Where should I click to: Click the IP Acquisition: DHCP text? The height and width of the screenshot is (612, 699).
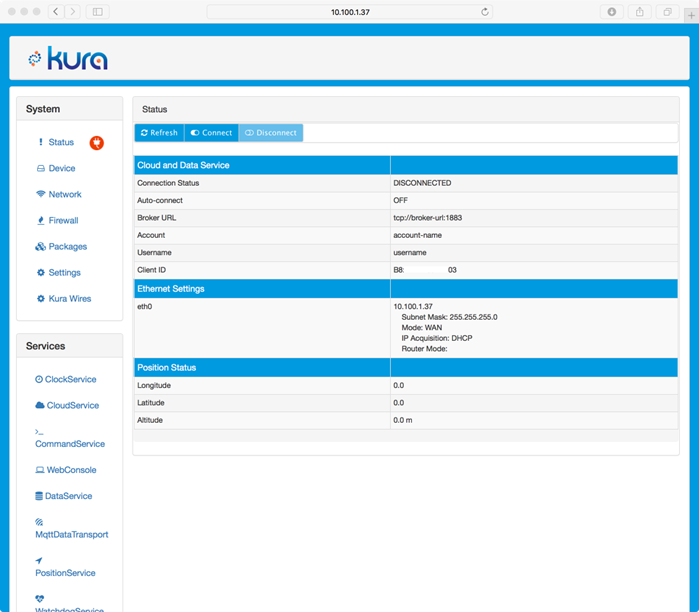(437, 338)
